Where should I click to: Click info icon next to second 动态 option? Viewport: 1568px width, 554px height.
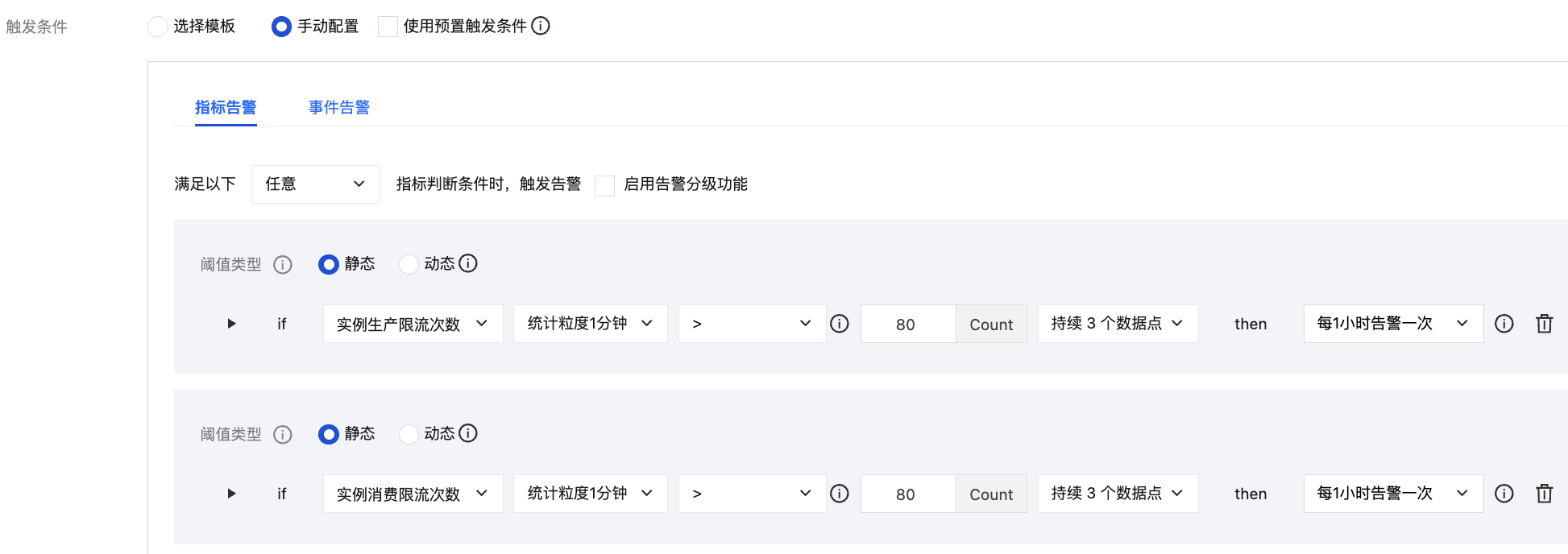coord(467,433)
